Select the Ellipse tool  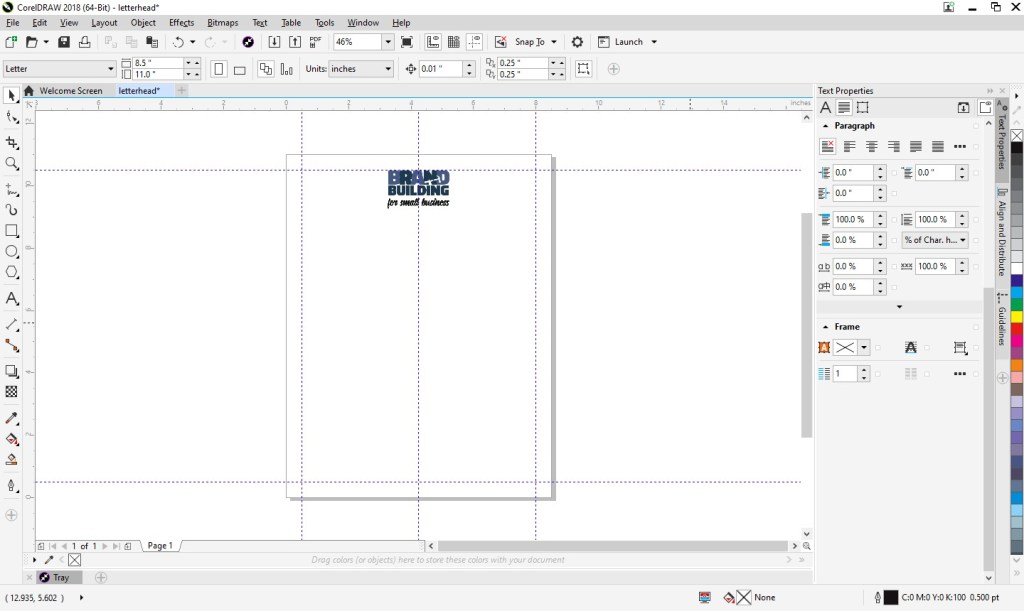point(12,252)
